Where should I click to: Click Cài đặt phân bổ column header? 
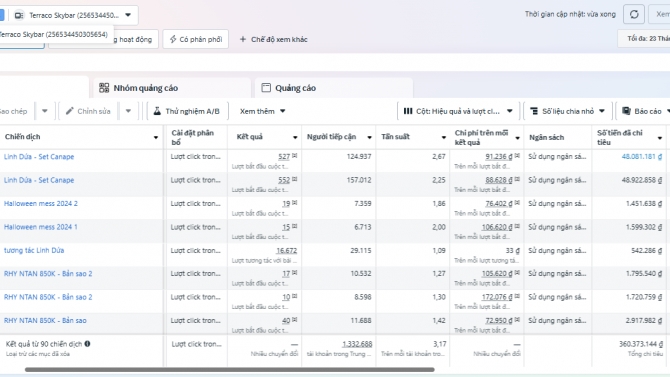pyautogui.click(x=192, y=137)
